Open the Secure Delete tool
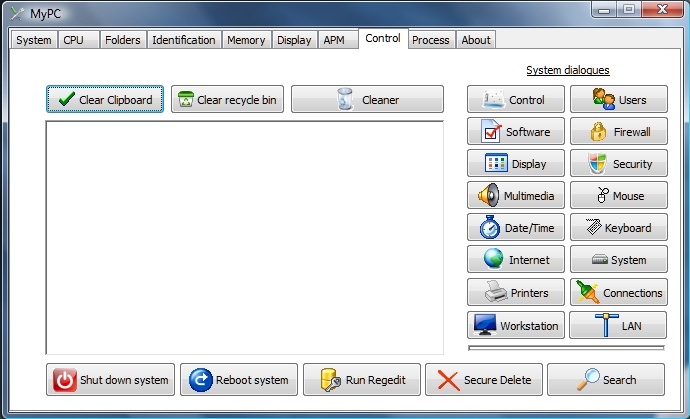 [484, 380]
